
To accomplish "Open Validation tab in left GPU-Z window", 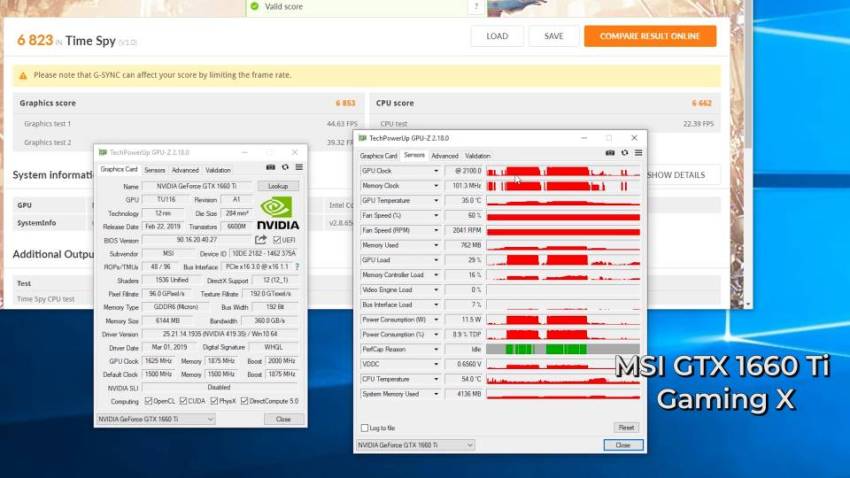I will point(218,170).
